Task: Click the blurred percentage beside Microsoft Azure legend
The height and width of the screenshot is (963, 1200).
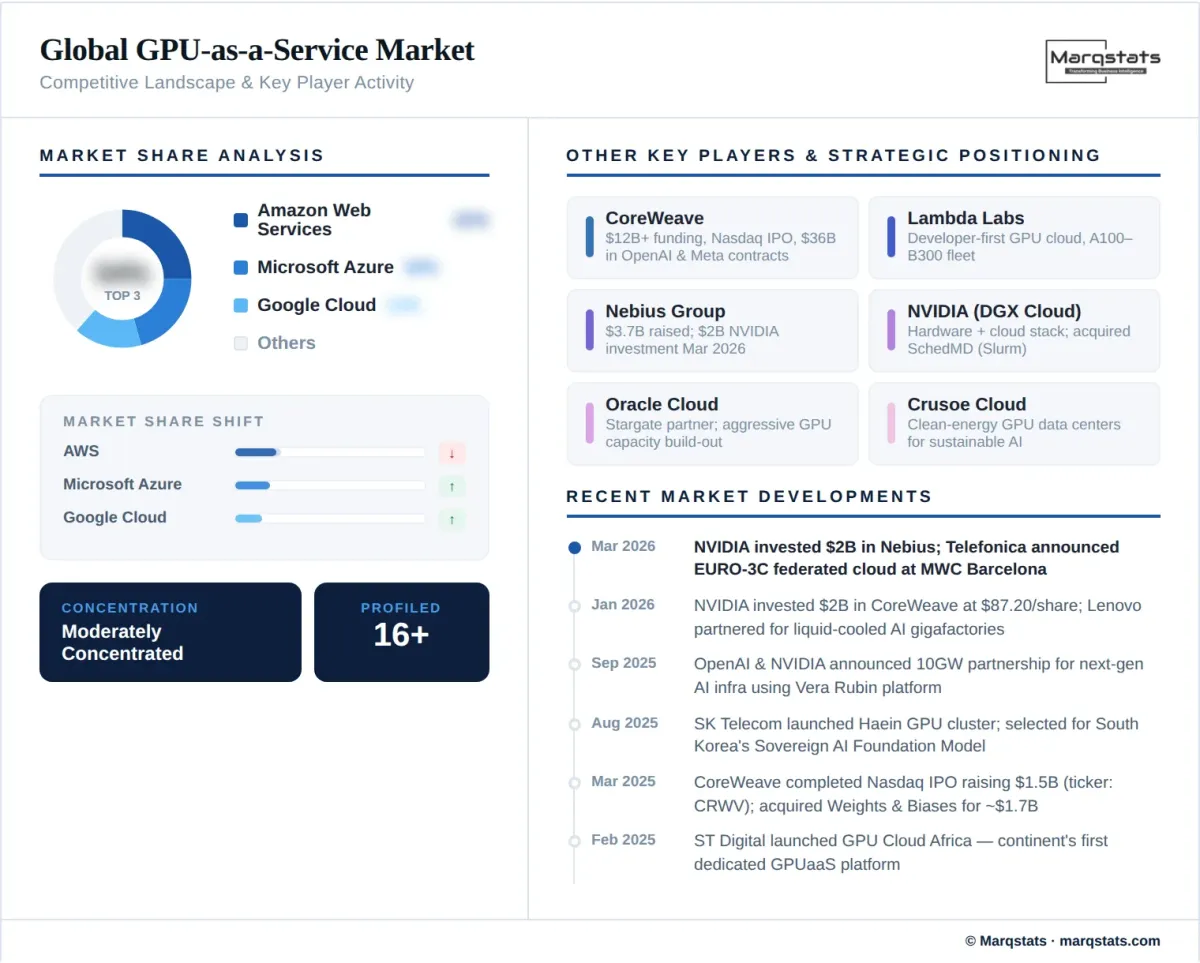Action: tap(421, 267)
